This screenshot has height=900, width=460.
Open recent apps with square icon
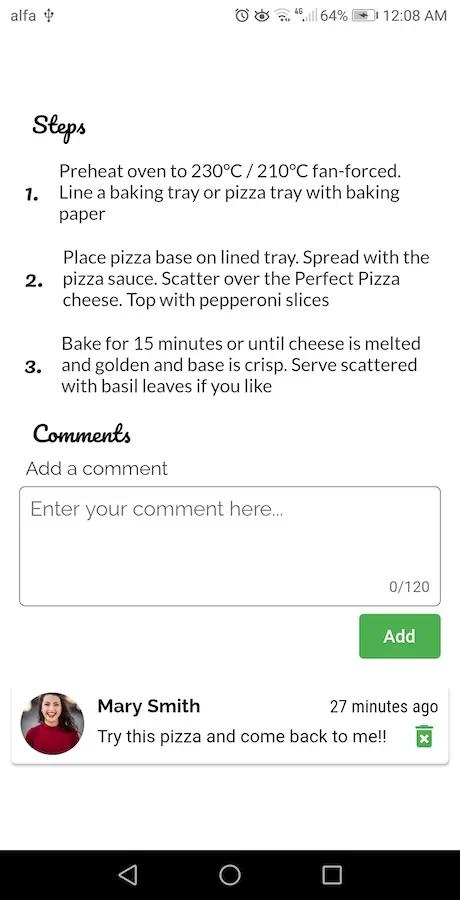[x=332, y=875]
